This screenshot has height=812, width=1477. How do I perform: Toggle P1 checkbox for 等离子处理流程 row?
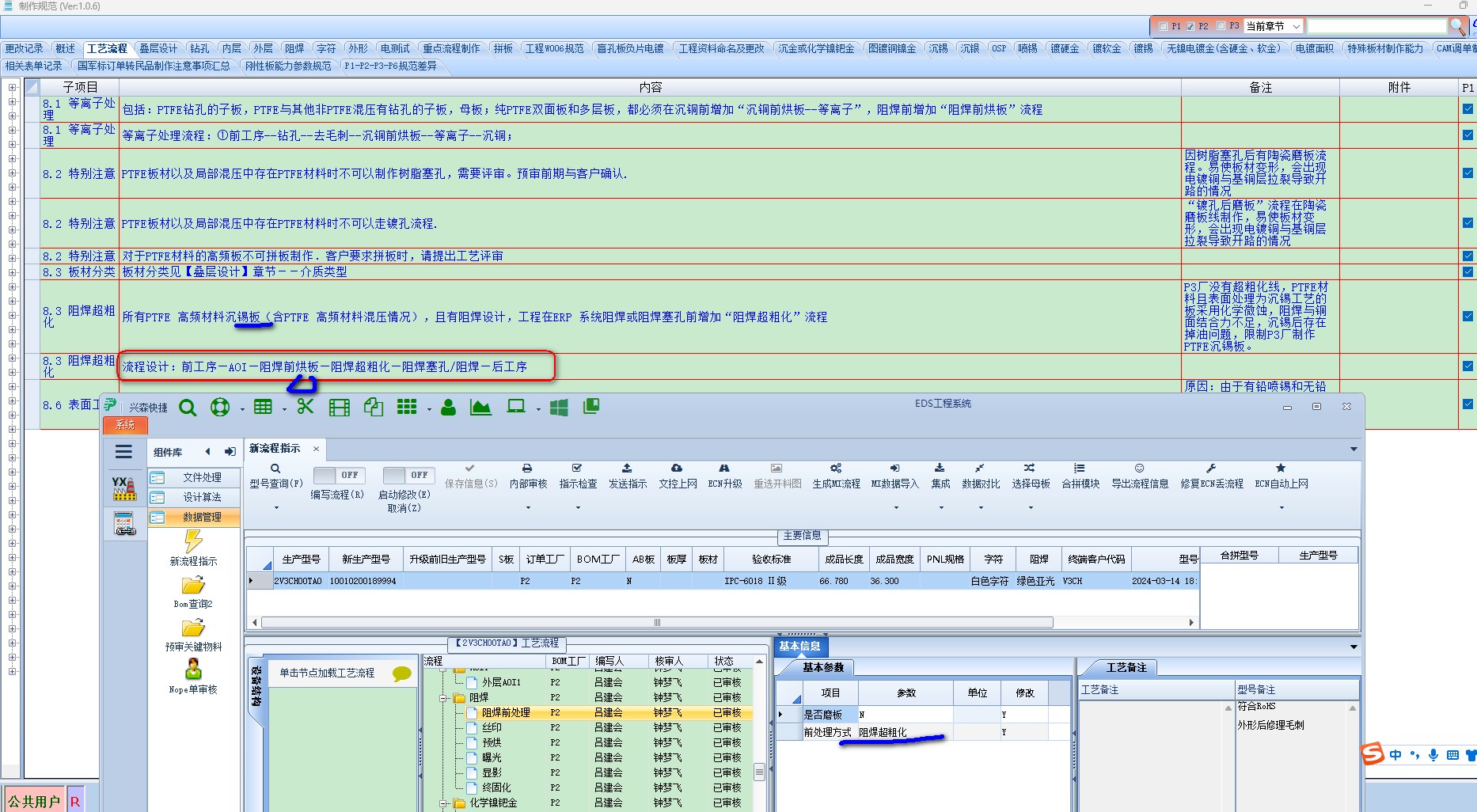point(1468,135)
